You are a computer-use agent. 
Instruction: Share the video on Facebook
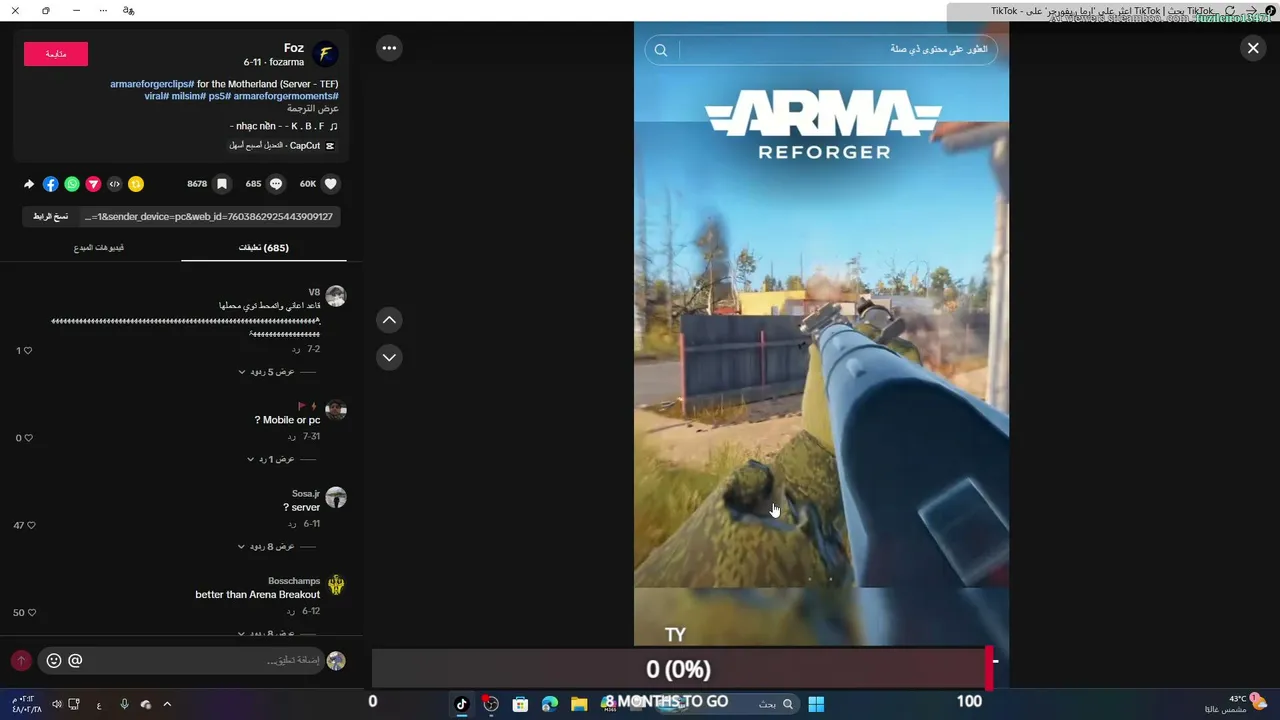click(x=51, y=184)
